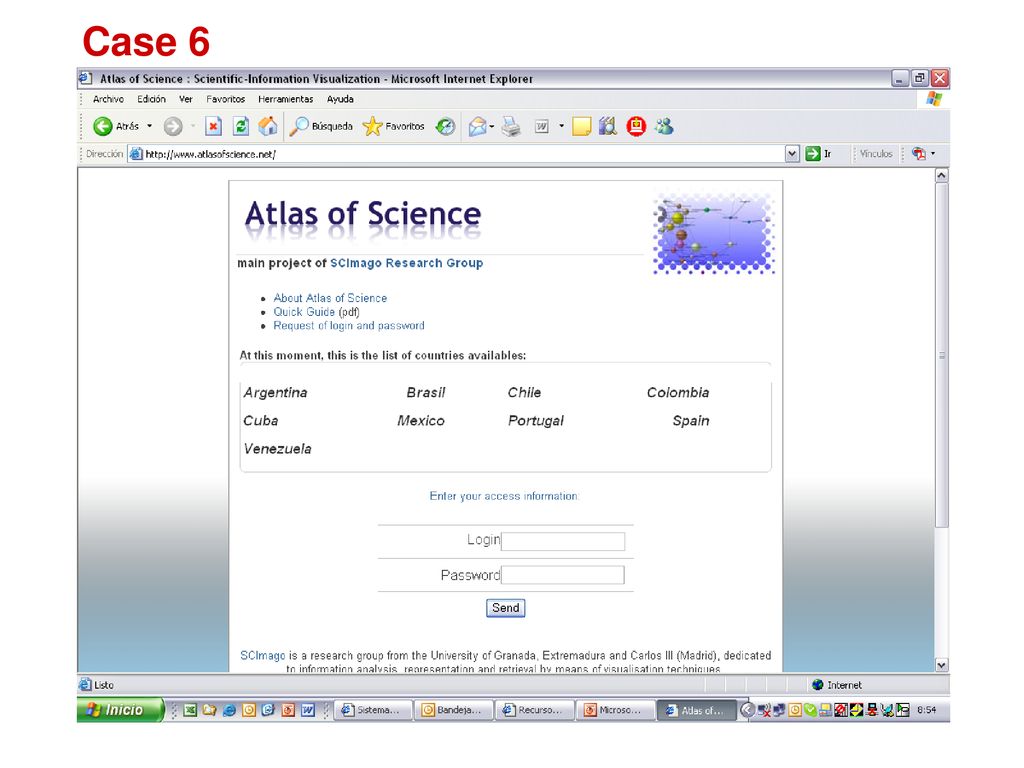Switch to Sistema taskbar window
Viewport: 1024px width, 768px height.
pos(374,710)
